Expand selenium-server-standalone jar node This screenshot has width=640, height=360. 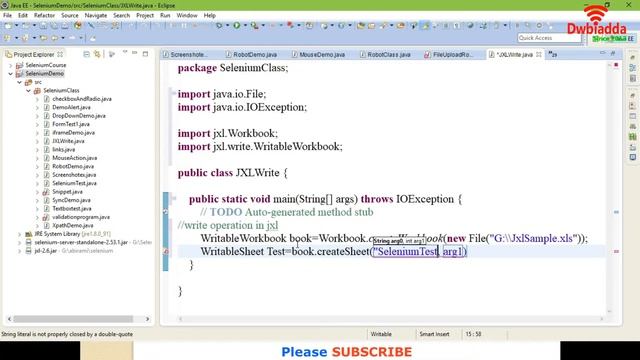[19, 242]
